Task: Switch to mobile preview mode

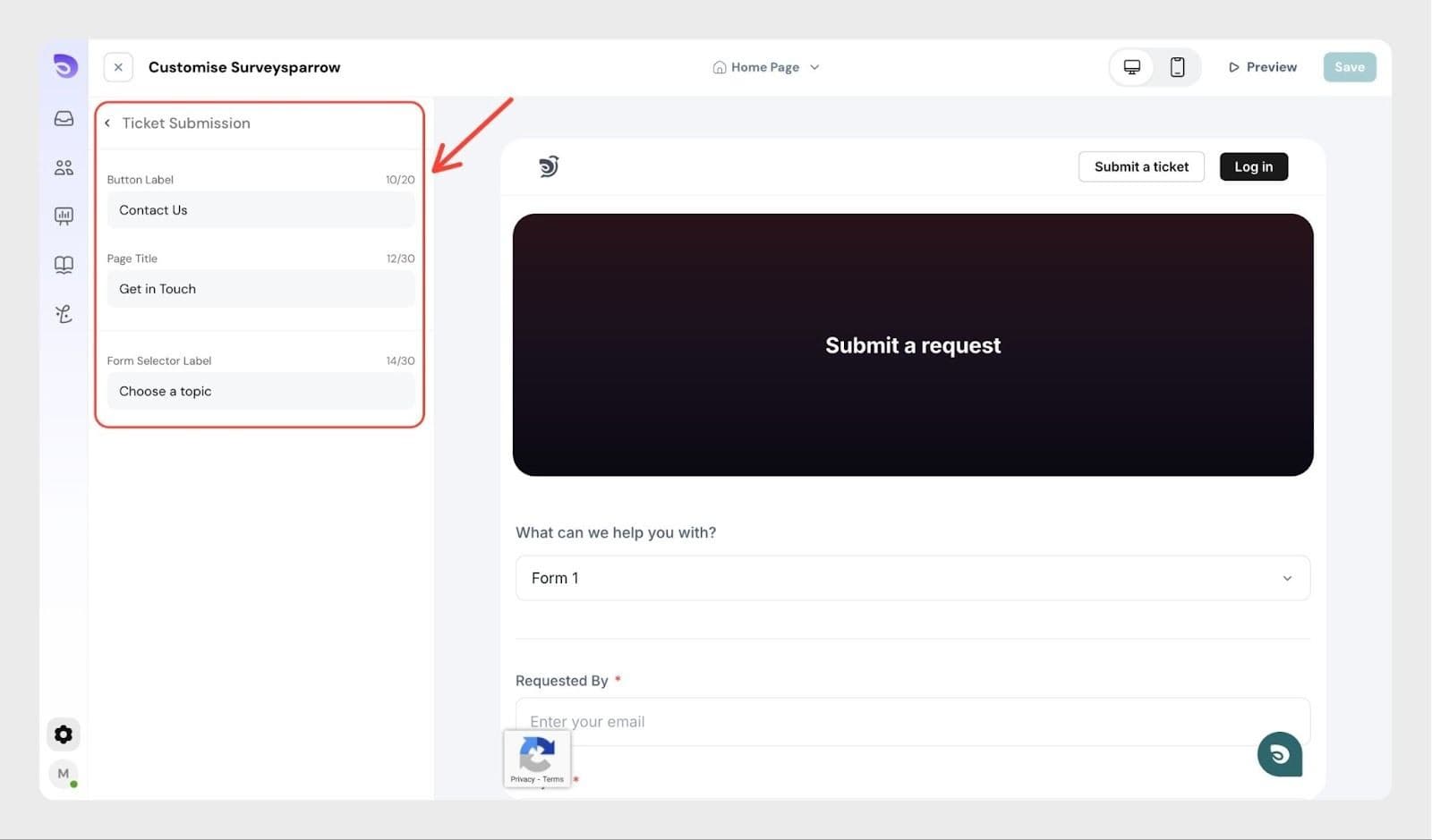Action: [x=1178, y=67]
